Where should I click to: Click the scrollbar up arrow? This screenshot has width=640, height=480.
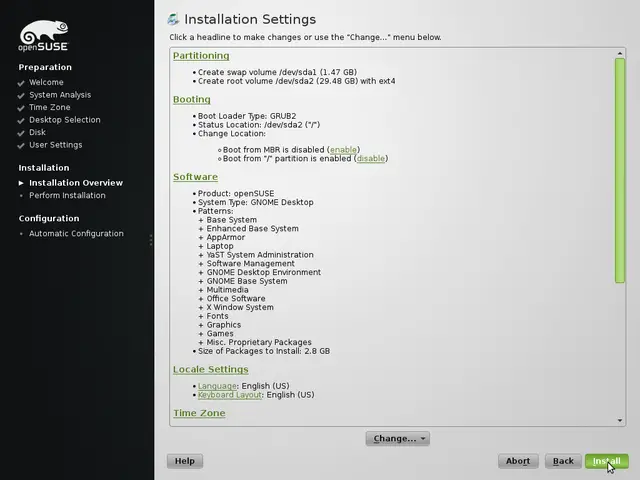coord(620,53)
